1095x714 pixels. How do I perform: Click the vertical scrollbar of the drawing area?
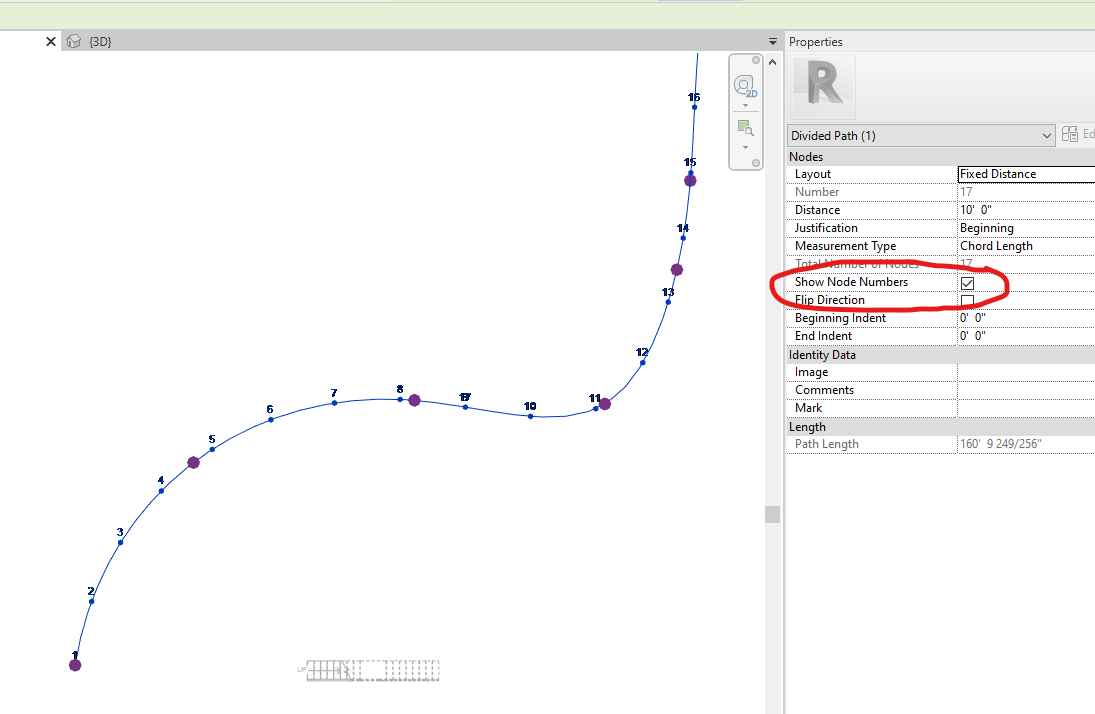772,513
